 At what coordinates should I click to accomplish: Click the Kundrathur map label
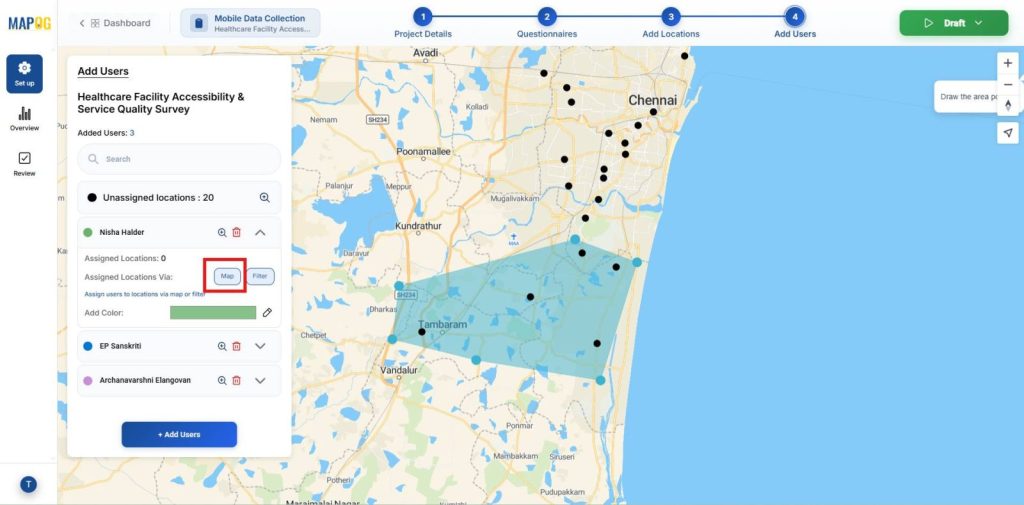pyautogui.click(x=419, y=226)
